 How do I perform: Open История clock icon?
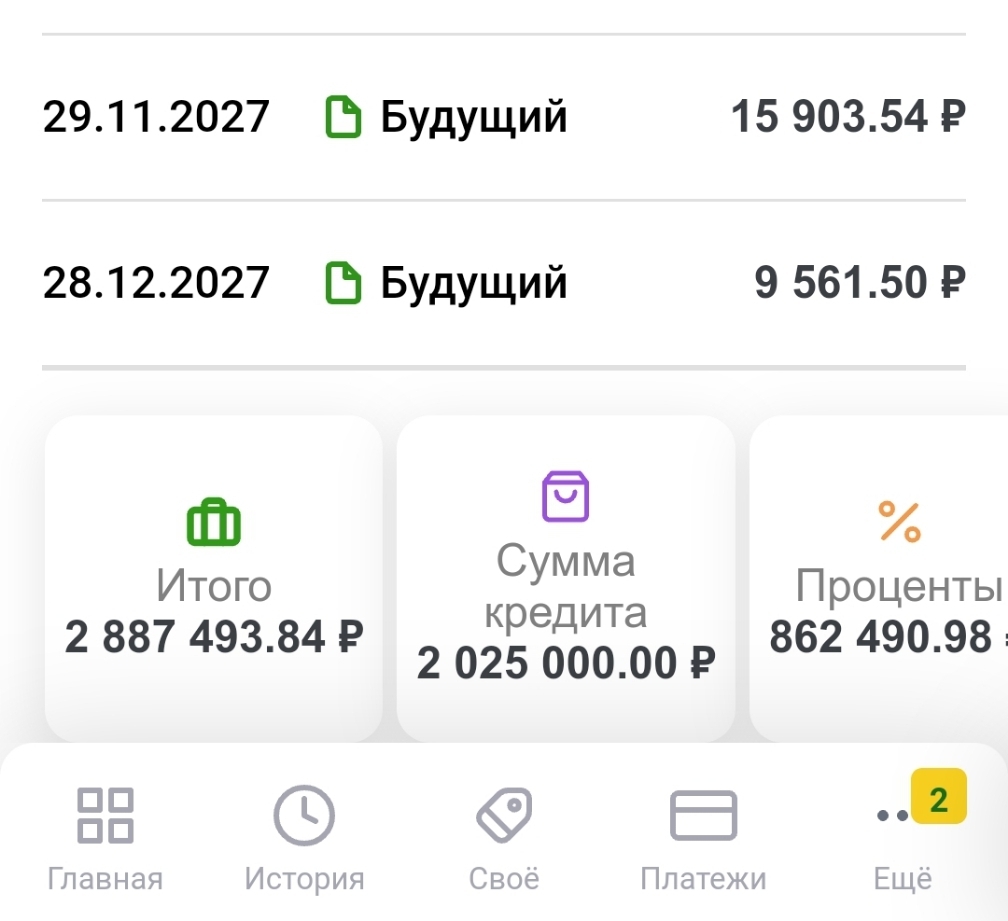304,815
